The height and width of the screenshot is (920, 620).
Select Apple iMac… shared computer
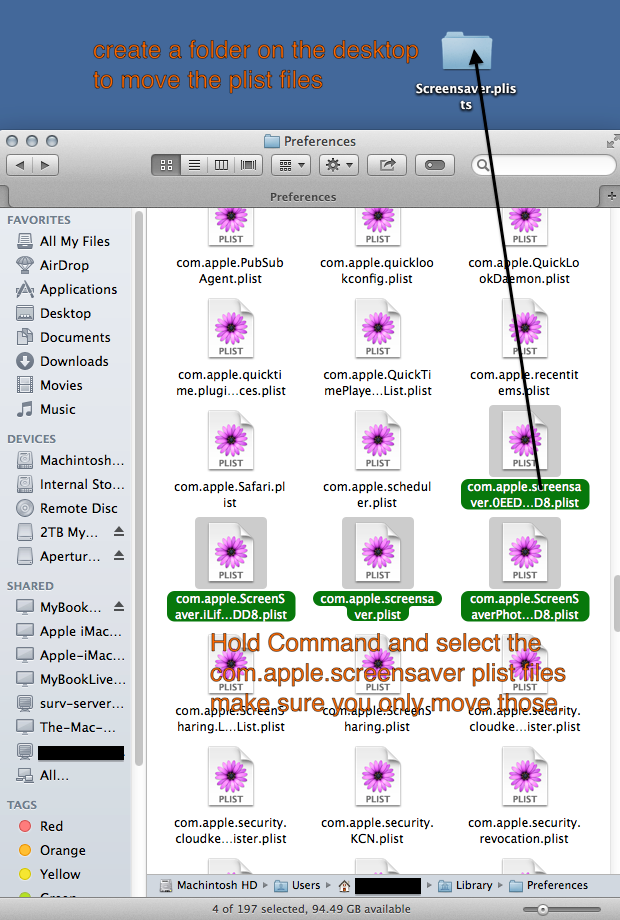point(69,631)
